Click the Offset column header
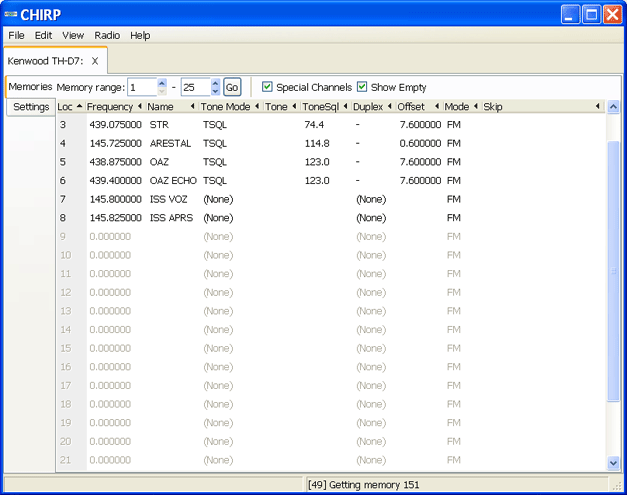 (419, 107)
